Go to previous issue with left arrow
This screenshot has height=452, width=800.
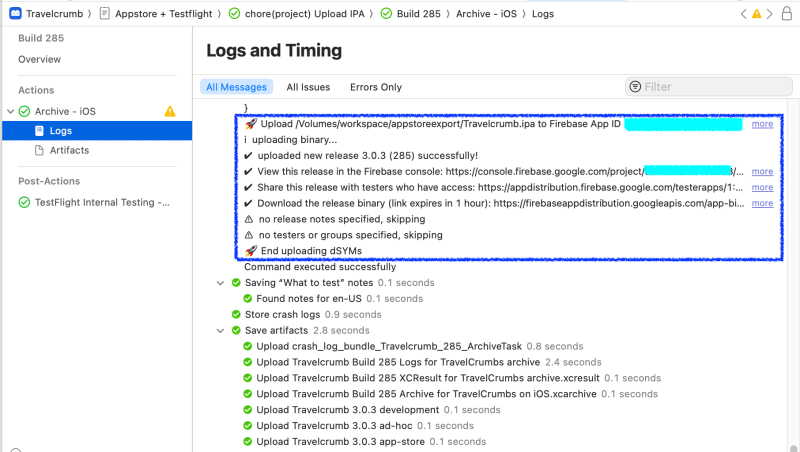click(742, 14)
